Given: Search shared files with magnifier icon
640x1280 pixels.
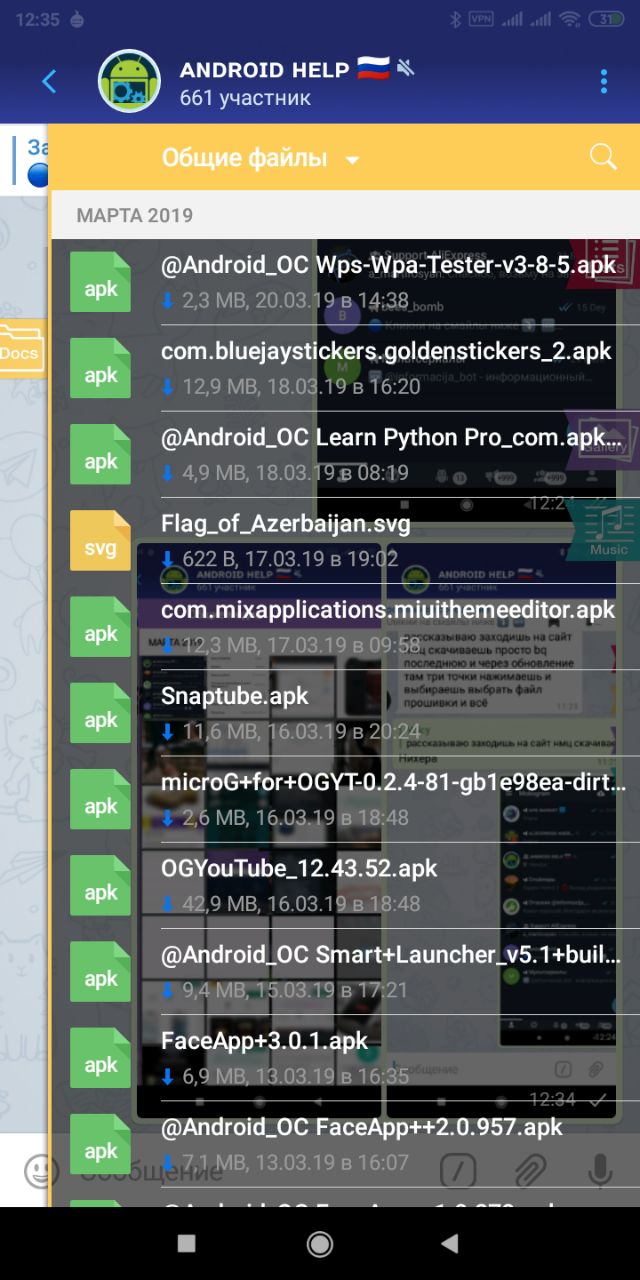Looking at the screenshot, I should tap(603, 157).
